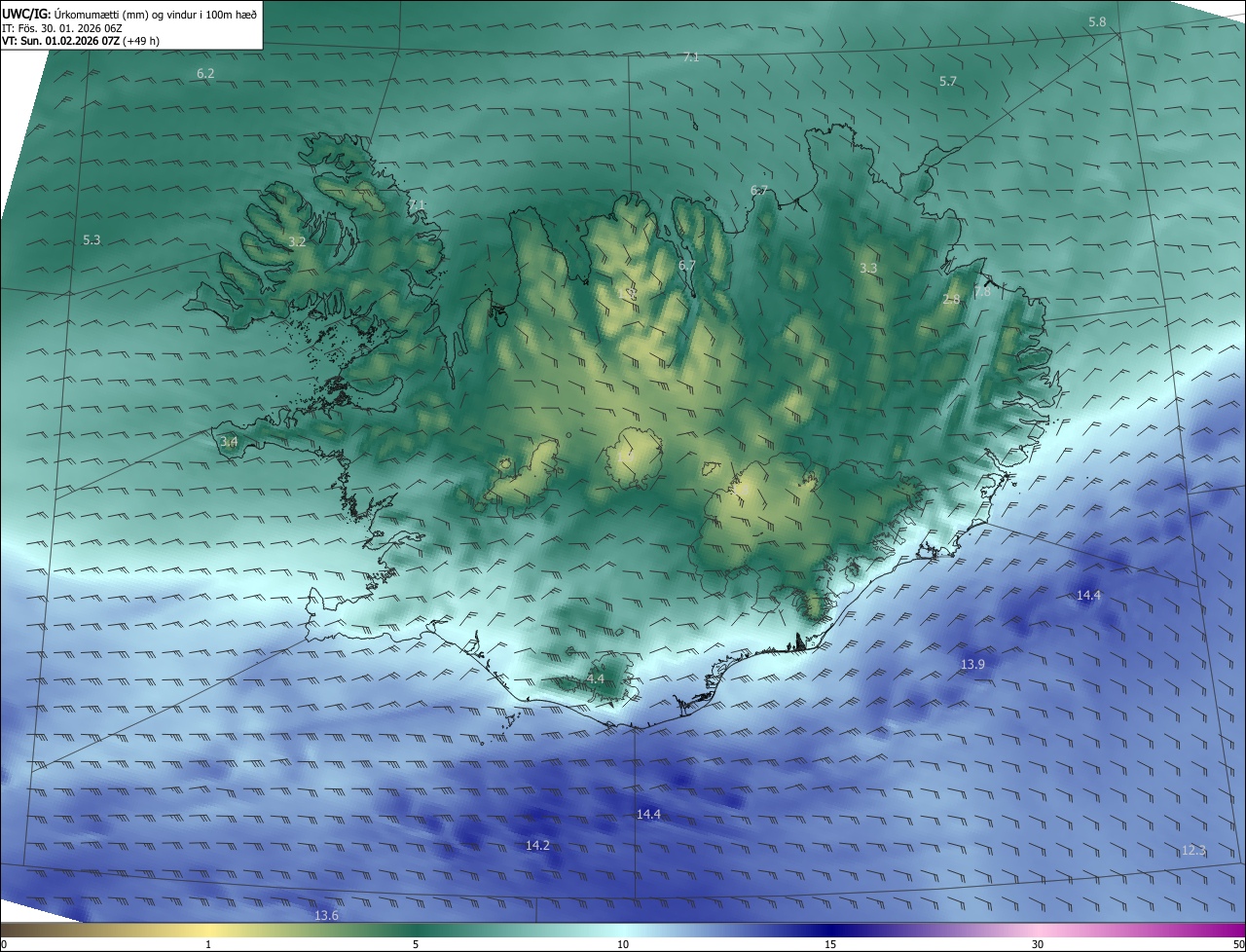The width and height of the screenshot is (1246, 952).
Task: Click the 2.8 value label on the map
Action: click(x=951, y=300)
